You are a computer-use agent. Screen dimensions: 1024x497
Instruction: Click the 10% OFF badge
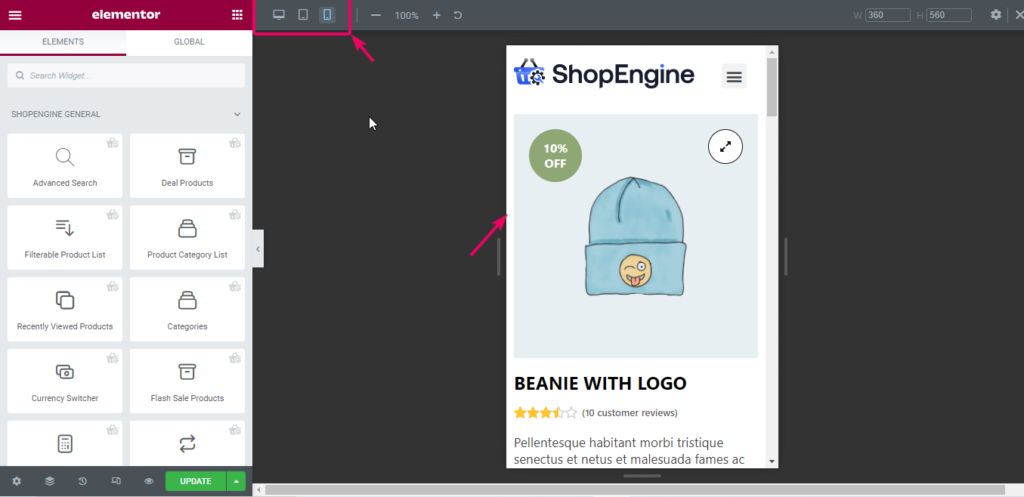point(555,155)
